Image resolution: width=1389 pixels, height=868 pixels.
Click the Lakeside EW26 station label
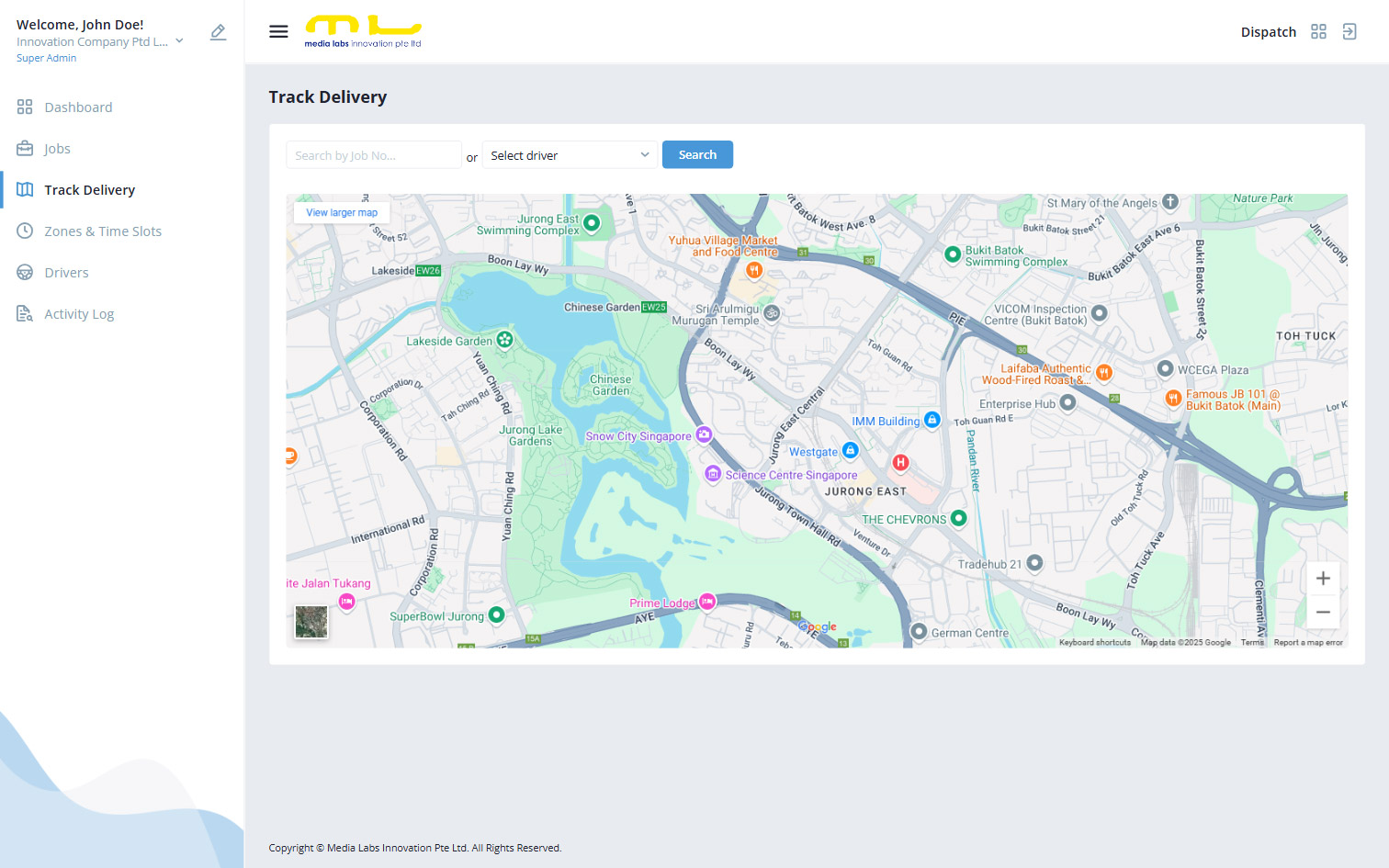point(406,271)
